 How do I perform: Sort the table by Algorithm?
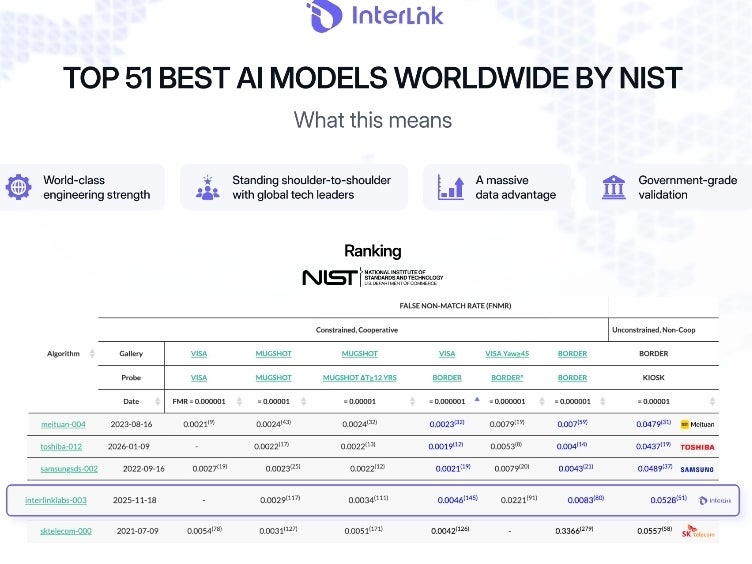click(92, 354)
